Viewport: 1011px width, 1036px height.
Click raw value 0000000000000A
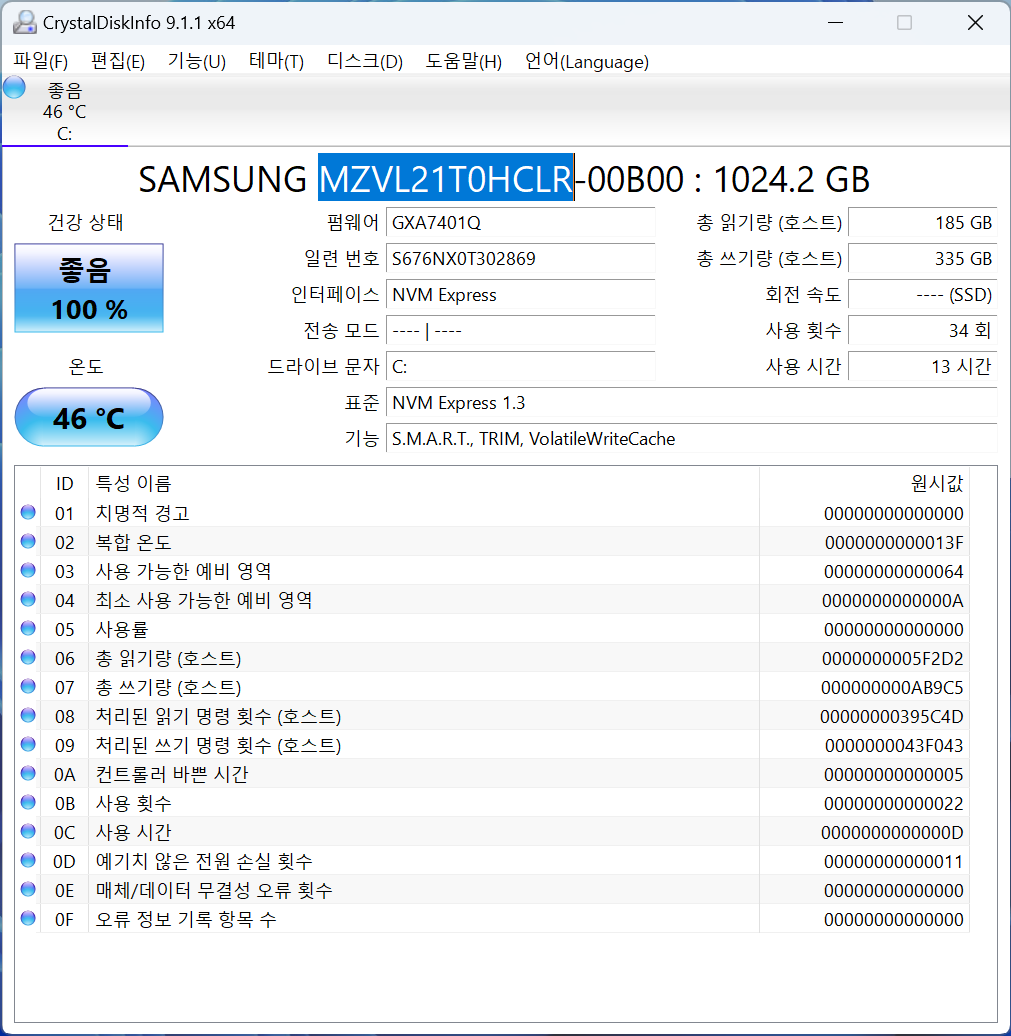point(893,601)
